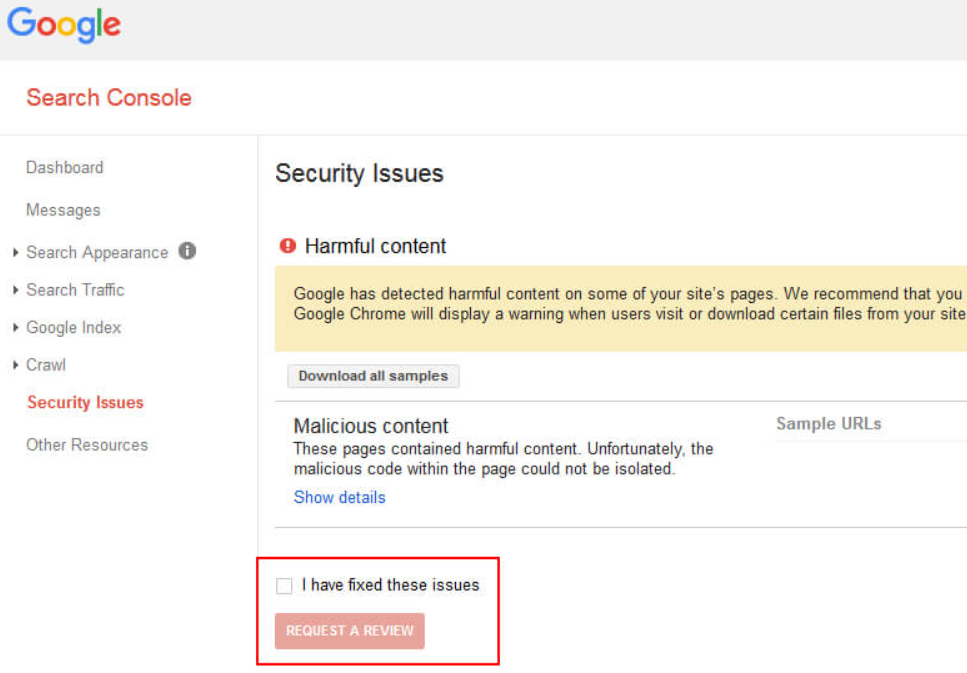
Task: Select Security Issues in the sidebar
Action: 85,402
